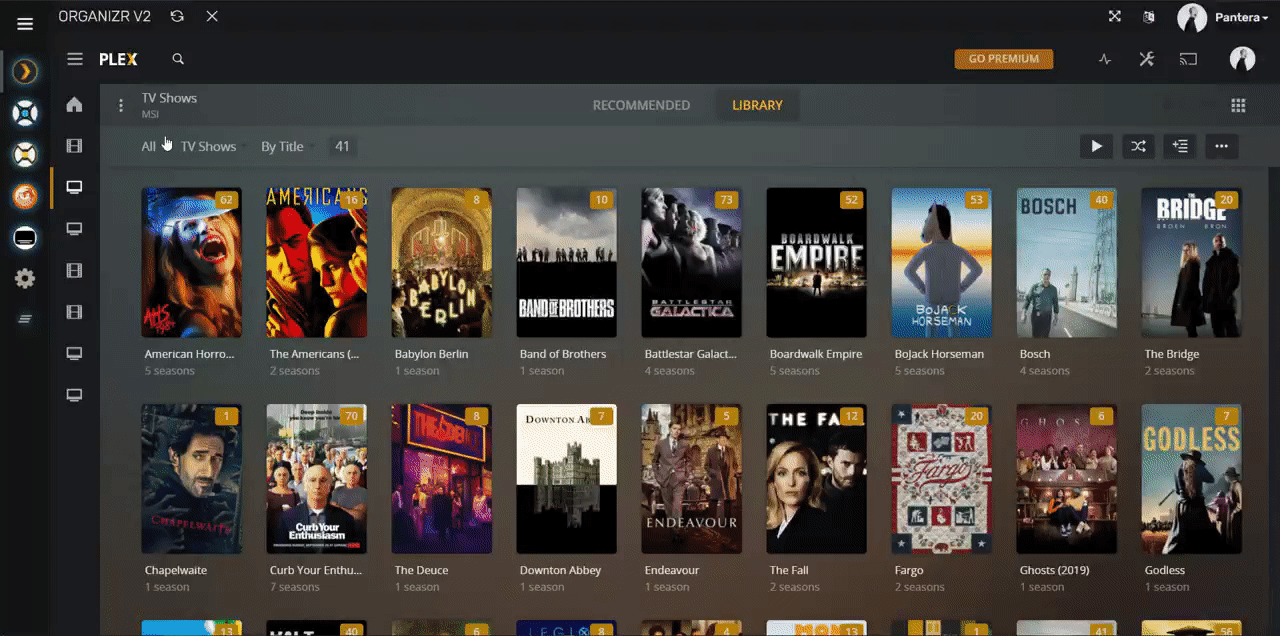Open Plex settings wrench icon
This screenshot has height=636, width=1280.
[x=1147, y=59]
